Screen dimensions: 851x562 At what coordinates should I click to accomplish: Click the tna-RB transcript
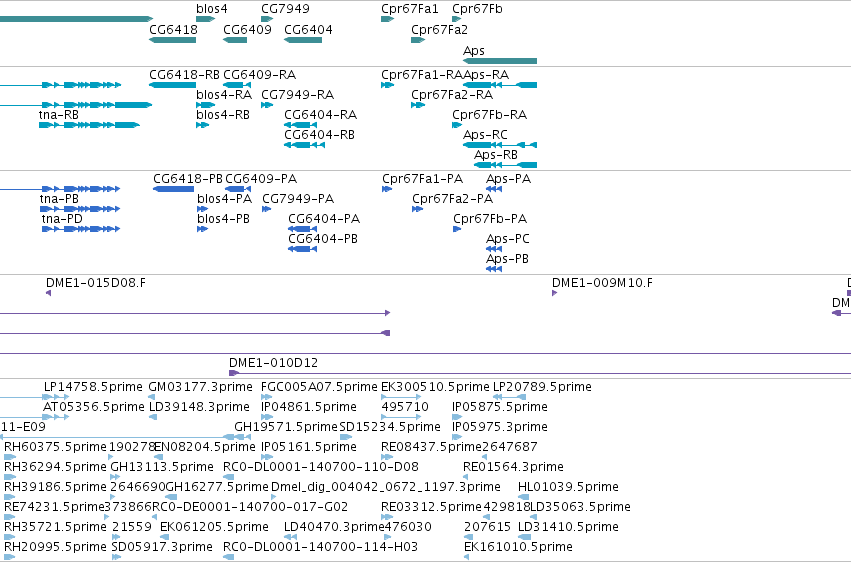click(89, 125)
